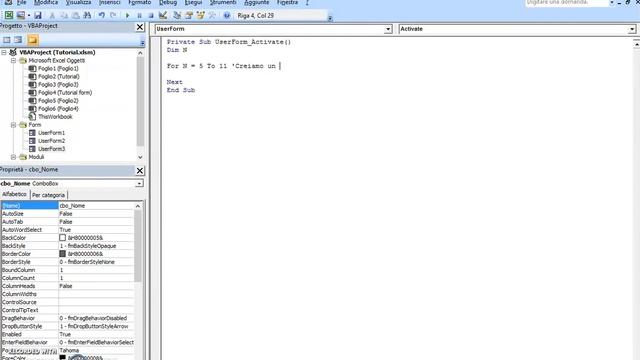
Task: Open the Finestra menu
Action: pos(287,3)
